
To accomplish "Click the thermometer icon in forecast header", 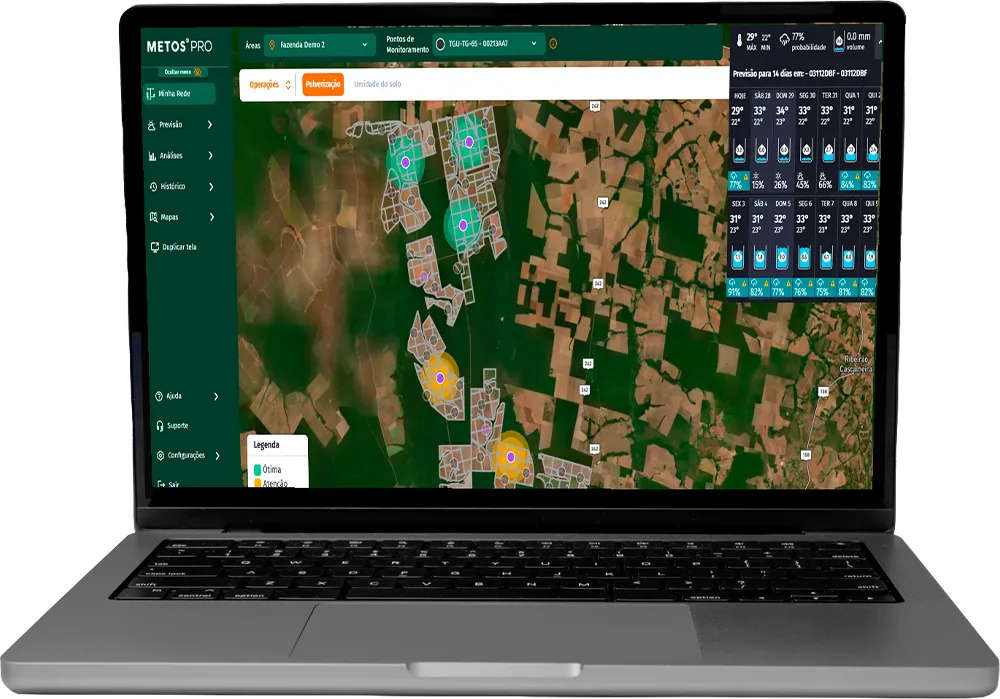I will [739, 41].
